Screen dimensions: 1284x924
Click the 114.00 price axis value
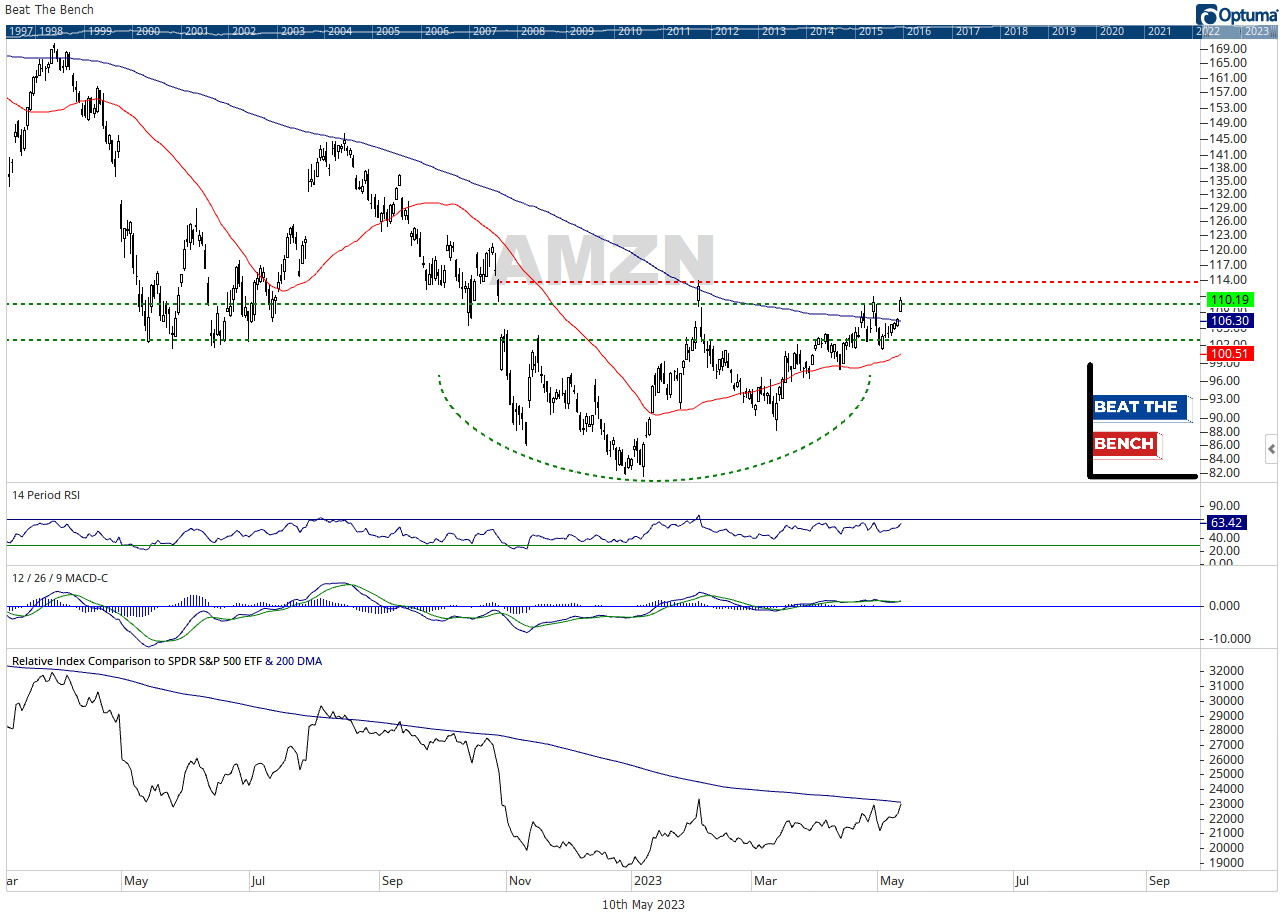1227,280
